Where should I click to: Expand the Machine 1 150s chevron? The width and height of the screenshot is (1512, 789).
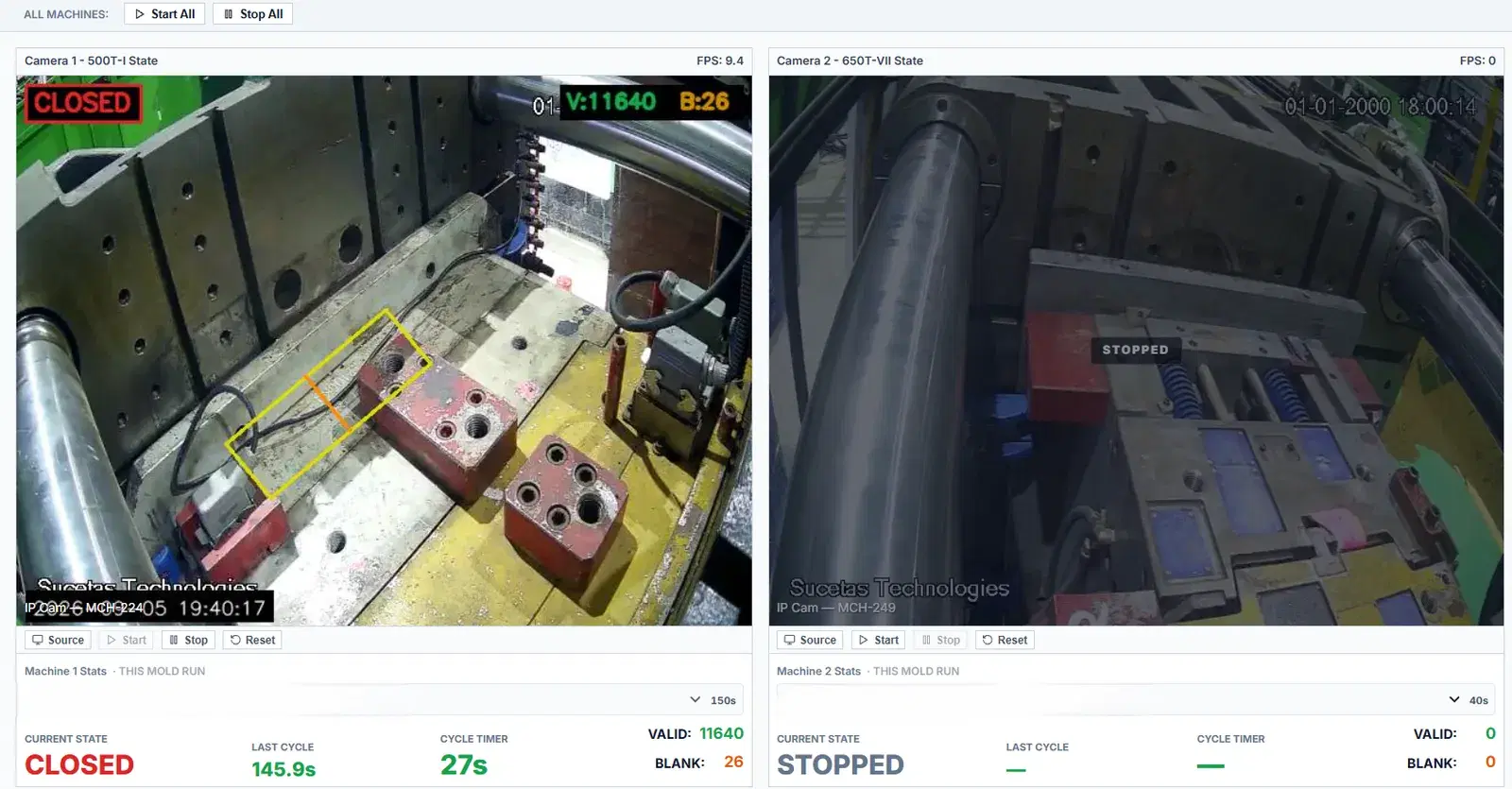[x=695, y=700]
